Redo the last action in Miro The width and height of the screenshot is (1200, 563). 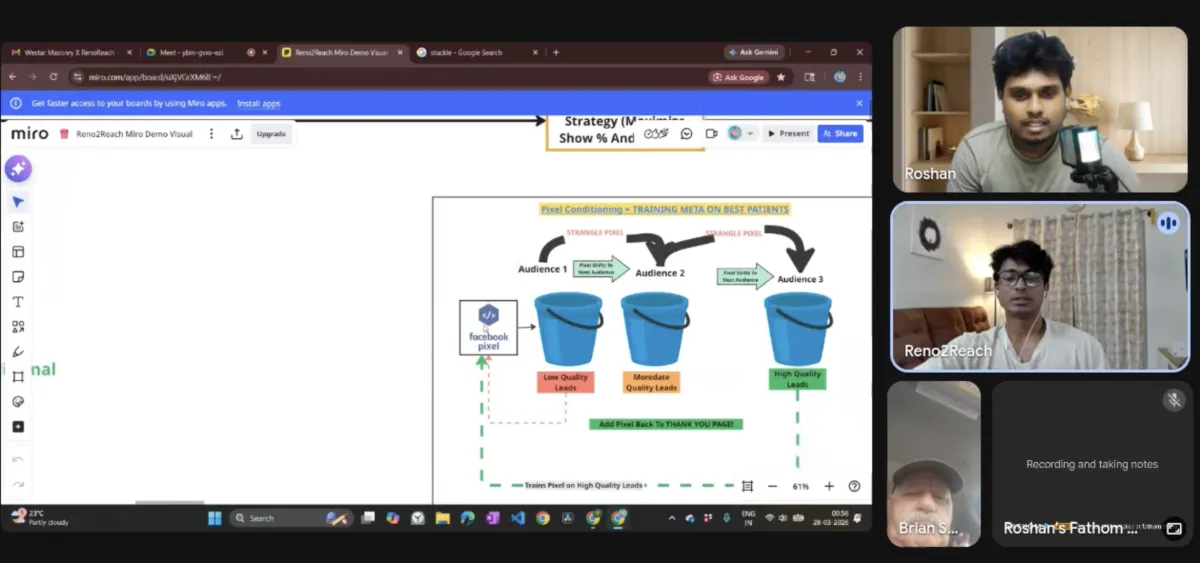coord(18,484)
